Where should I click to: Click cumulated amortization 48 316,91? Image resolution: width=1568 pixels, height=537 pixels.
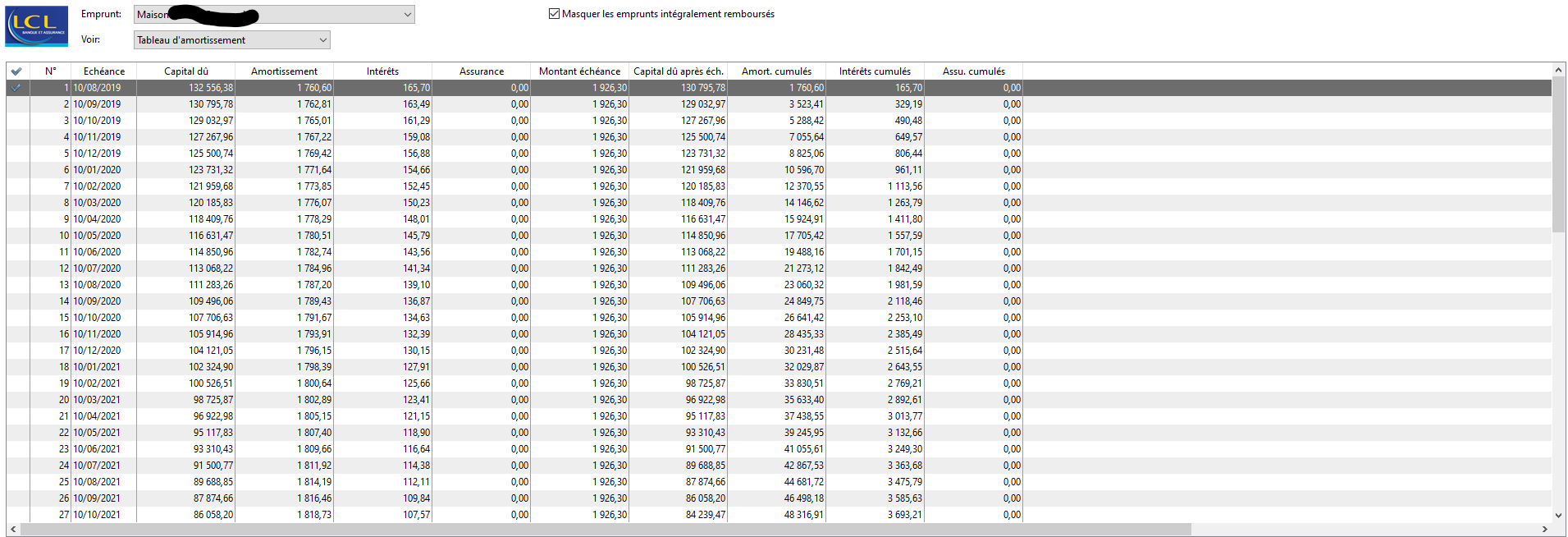804,515
